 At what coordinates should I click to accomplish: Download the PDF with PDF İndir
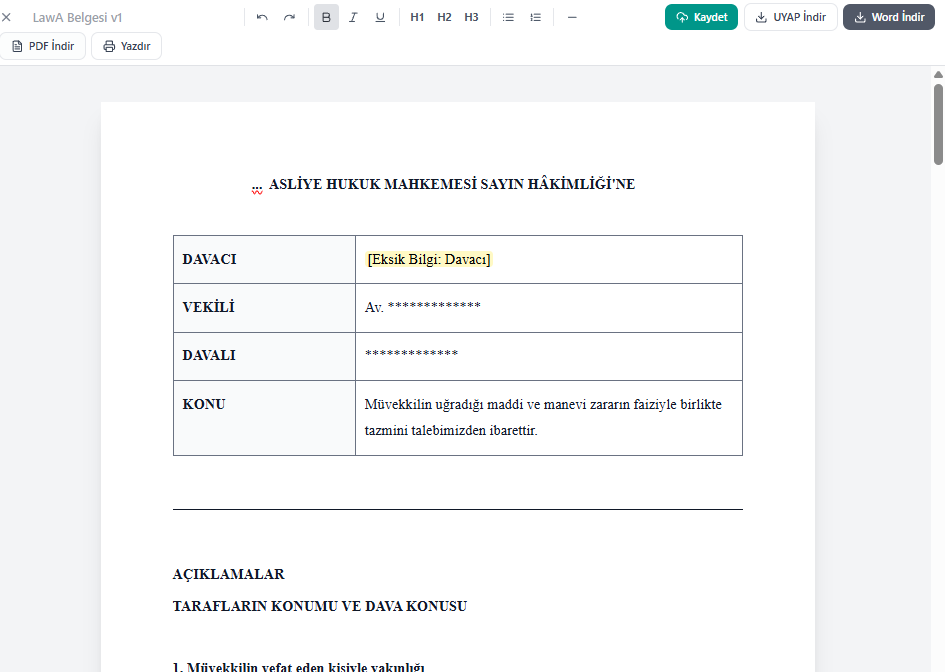pos(43,46)
